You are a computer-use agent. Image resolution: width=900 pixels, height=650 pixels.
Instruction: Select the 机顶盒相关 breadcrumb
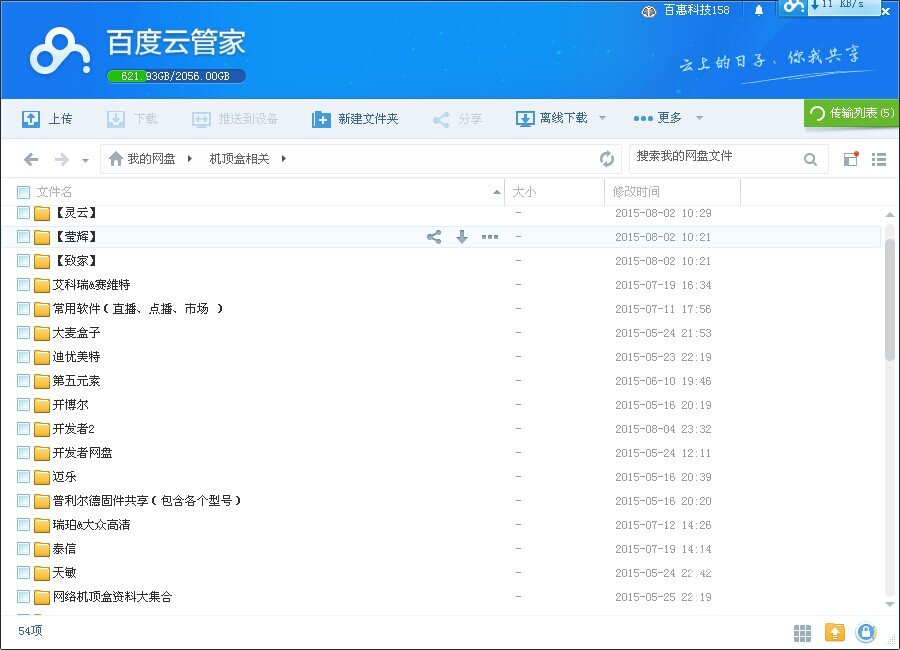[239, 158]
